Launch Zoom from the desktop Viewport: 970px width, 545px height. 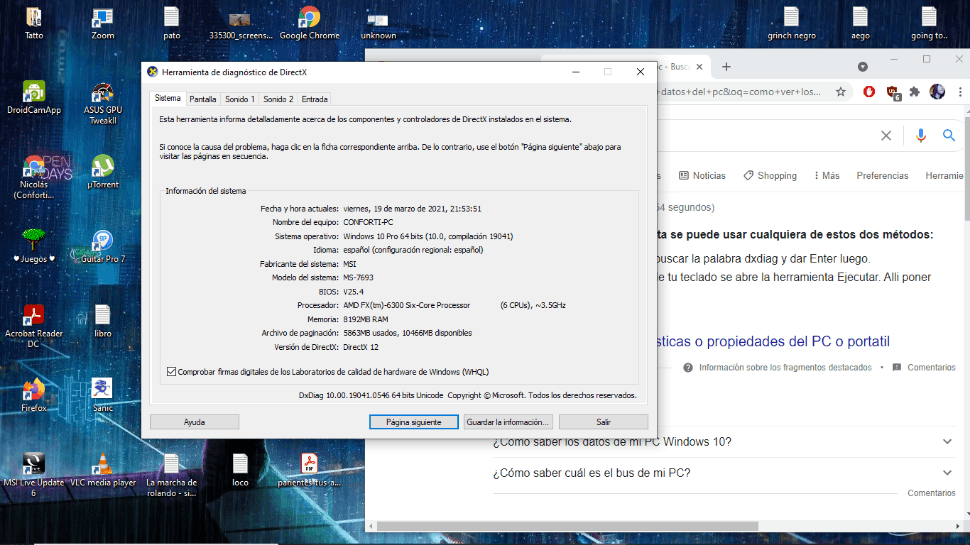(x=103, y=23)
